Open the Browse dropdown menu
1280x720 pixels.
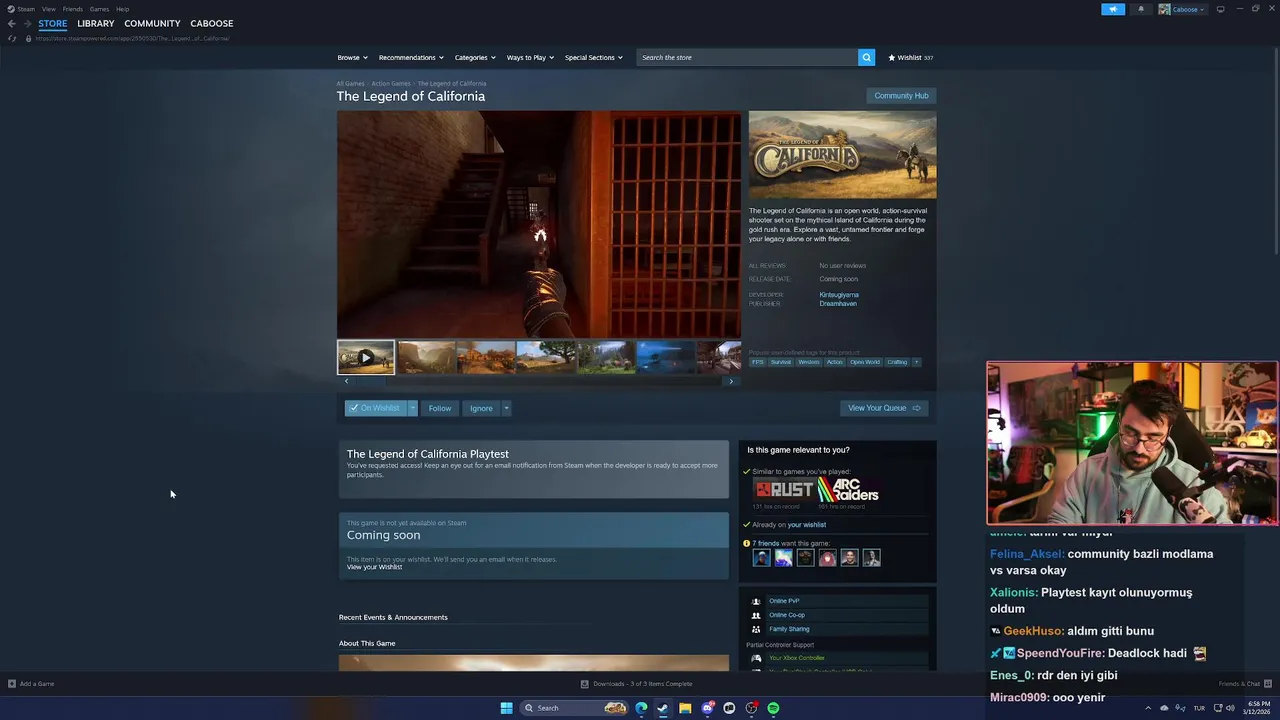click(x=352, y=57)
